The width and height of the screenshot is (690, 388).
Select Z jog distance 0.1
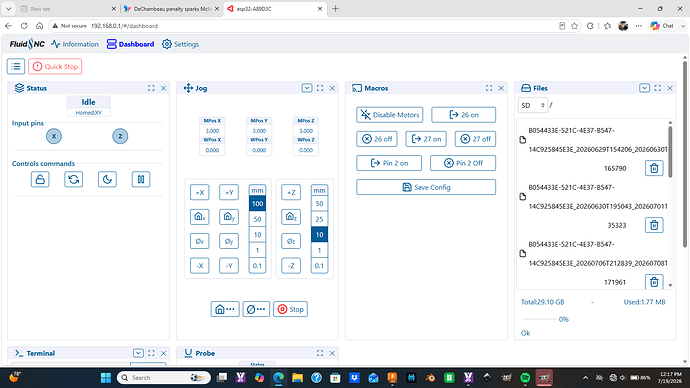[x=319, y=266]
